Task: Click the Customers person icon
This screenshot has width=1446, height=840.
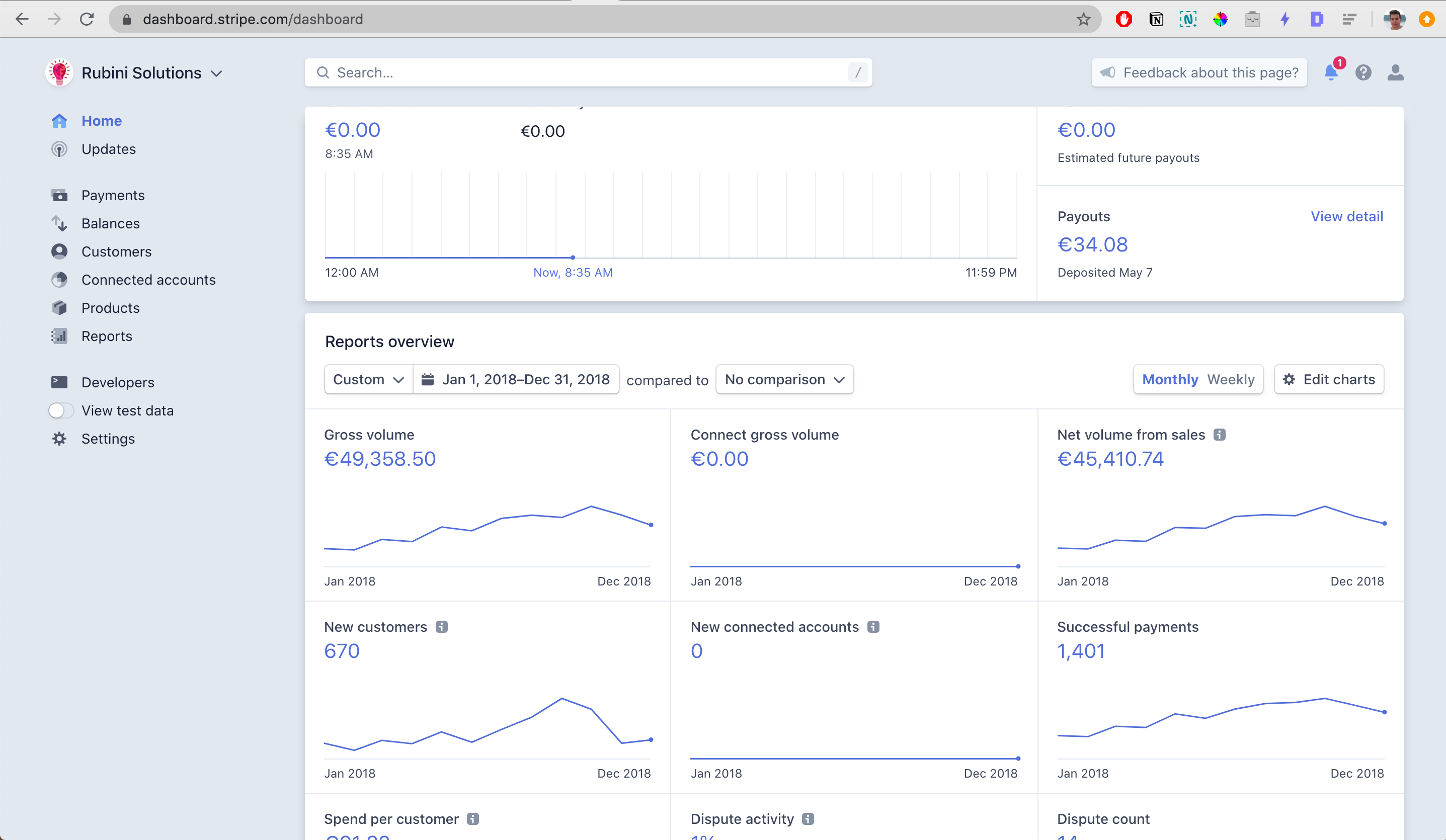Action: click(59, 252)
